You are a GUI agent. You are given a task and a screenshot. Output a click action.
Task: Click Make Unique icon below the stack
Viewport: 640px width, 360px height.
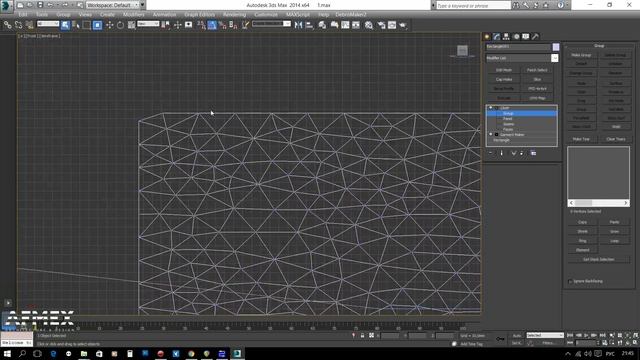(513, 153)
